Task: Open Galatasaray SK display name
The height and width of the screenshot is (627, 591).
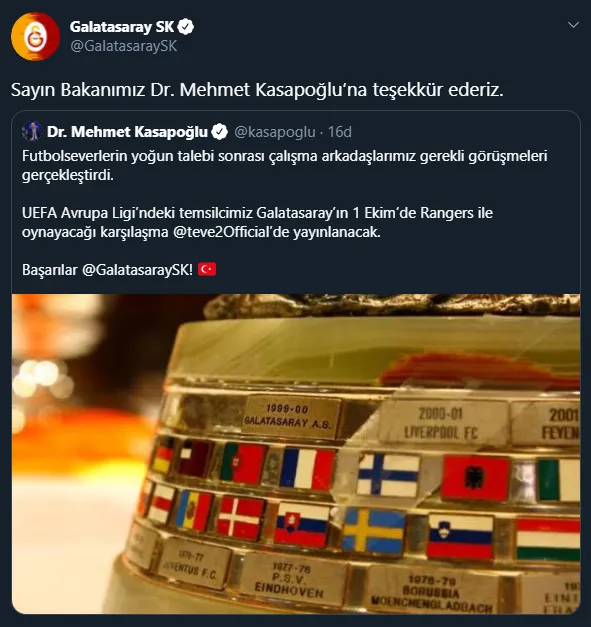Action: point(122,27)
